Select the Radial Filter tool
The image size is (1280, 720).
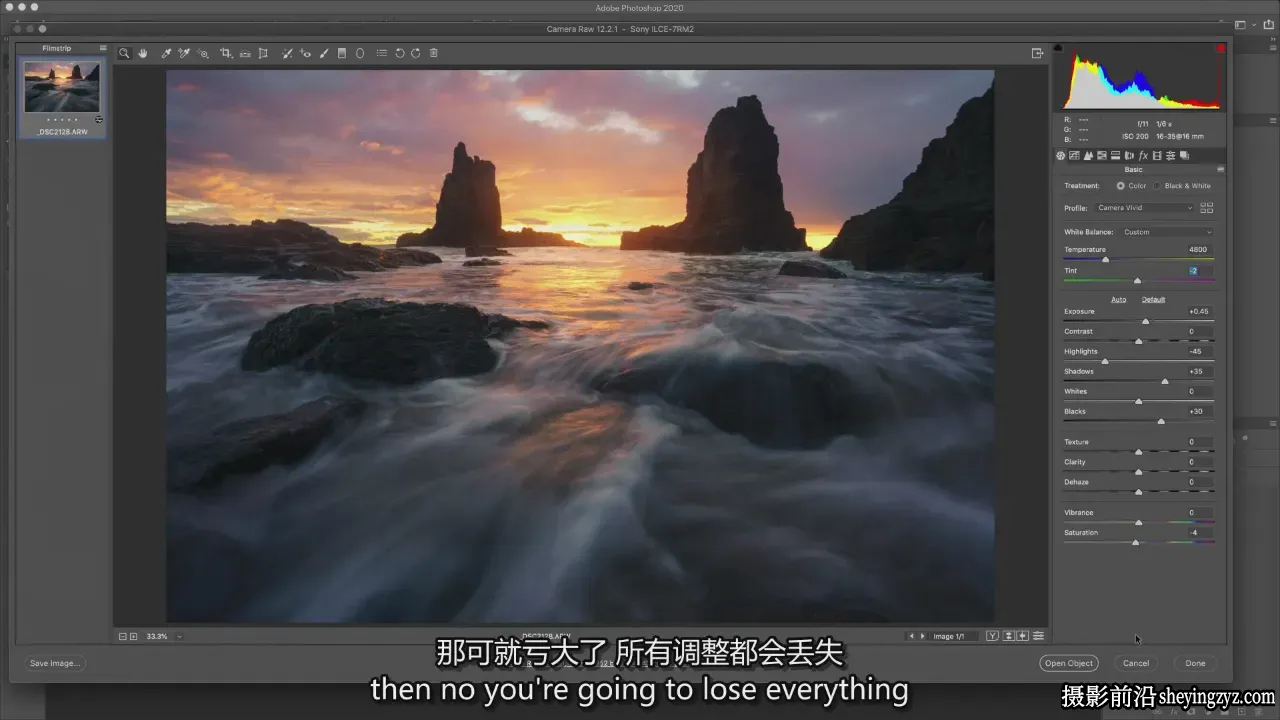360,53
